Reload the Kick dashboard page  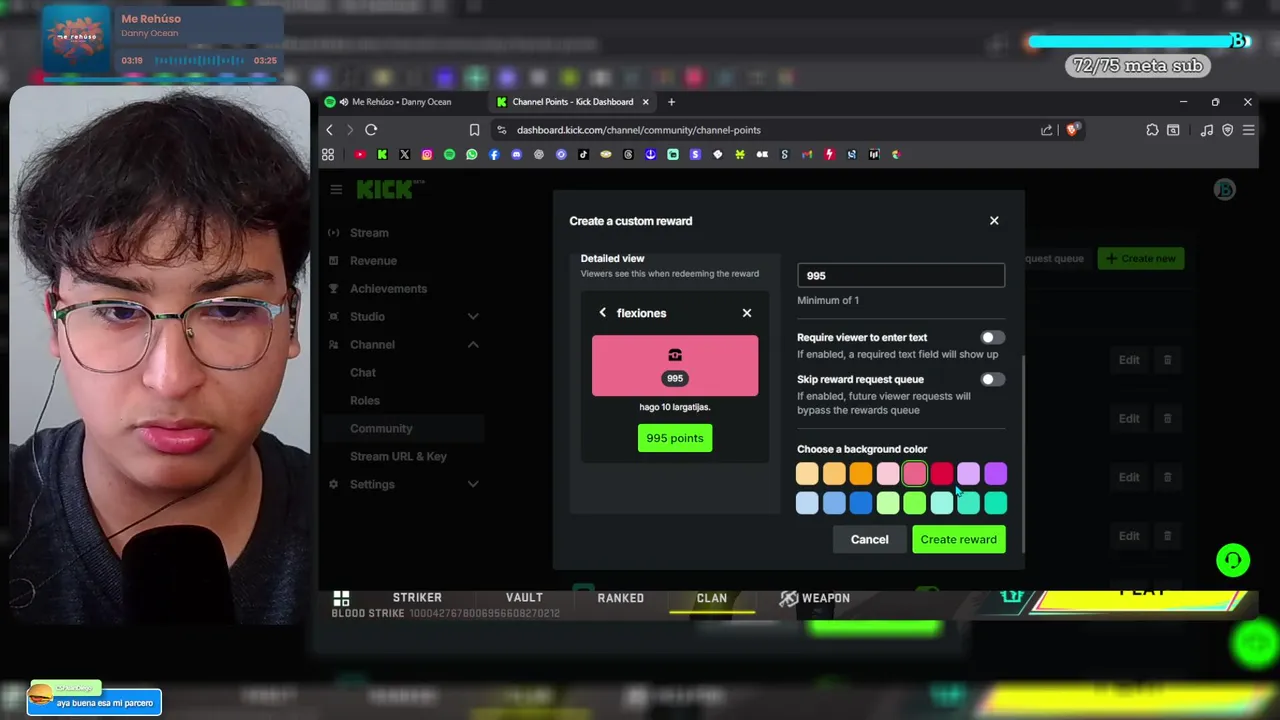coord(371,130)
